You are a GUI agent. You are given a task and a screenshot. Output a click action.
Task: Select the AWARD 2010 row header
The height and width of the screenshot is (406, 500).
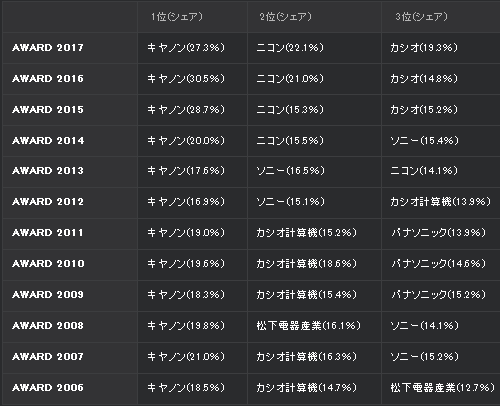coord(48,264)
